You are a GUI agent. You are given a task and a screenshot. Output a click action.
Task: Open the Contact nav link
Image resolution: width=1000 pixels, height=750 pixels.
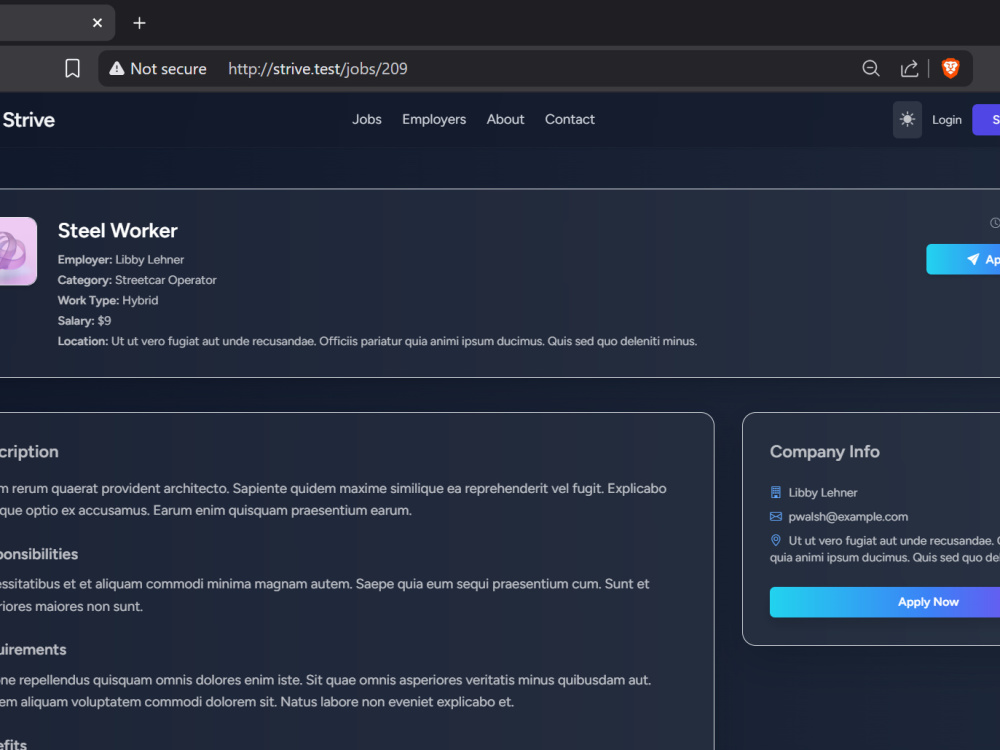tap(570, 119)
